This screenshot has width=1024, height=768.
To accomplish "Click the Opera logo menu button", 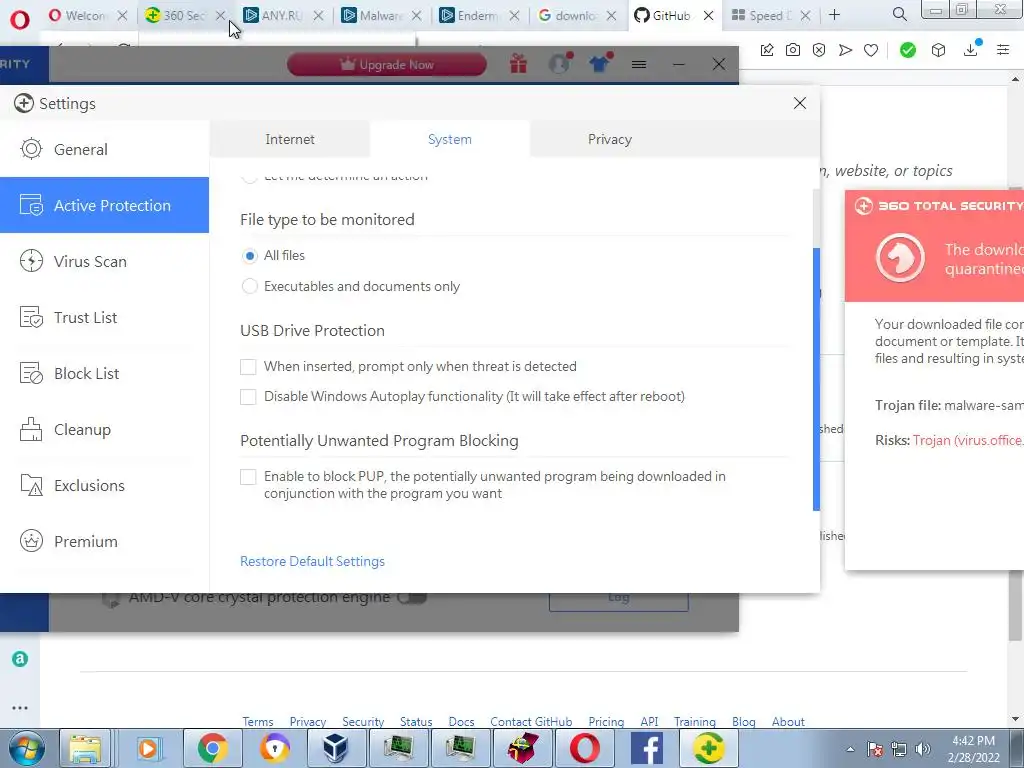I will click(x=20, y=20).
